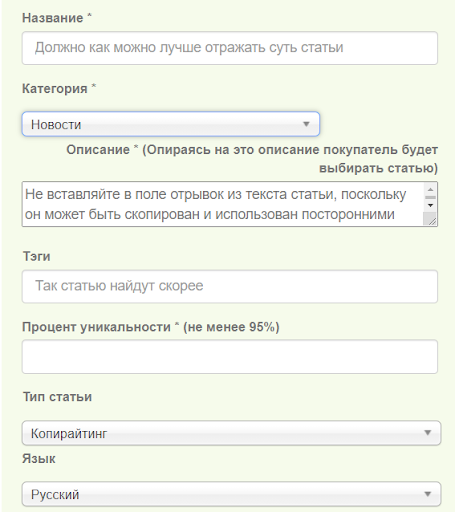Open the Тип статьи dropdown showing Копирайтинг

(231, 433)
